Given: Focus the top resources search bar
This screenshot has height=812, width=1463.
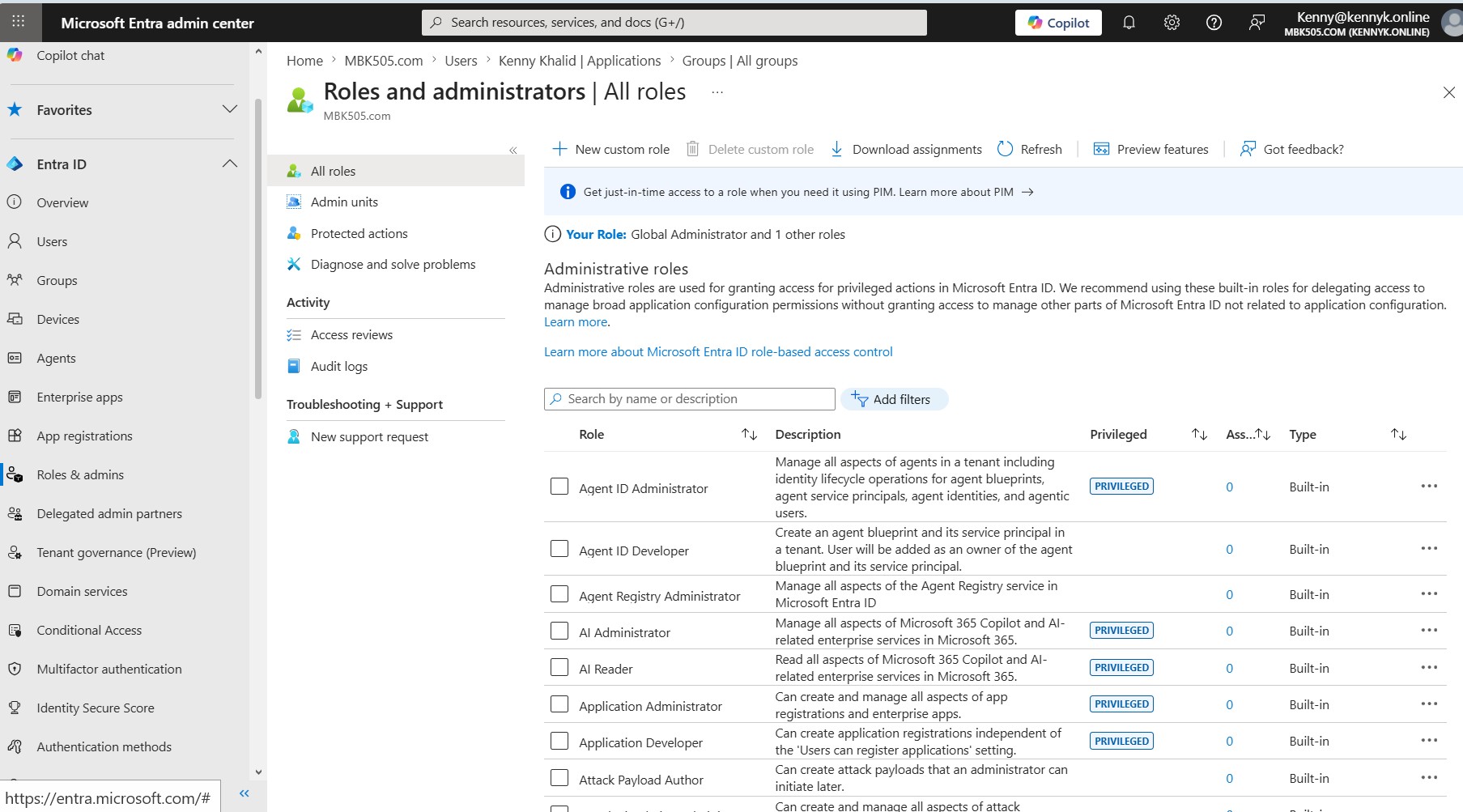Looking at the screenshot, I should [674, 23].
